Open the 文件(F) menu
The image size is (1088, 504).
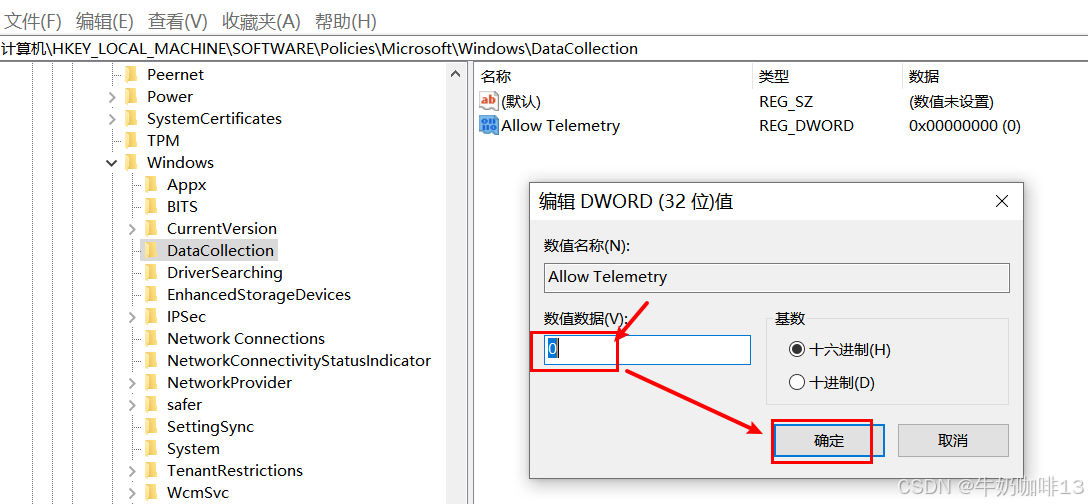pyautogui.click(x=33, y=21)
